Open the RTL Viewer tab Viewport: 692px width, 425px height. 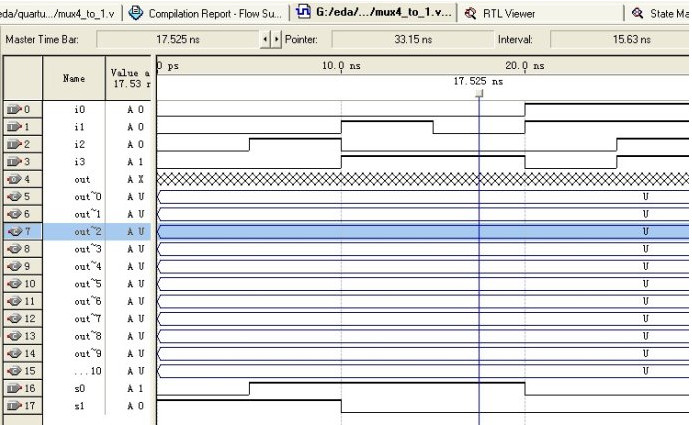[x=500, y=14]
